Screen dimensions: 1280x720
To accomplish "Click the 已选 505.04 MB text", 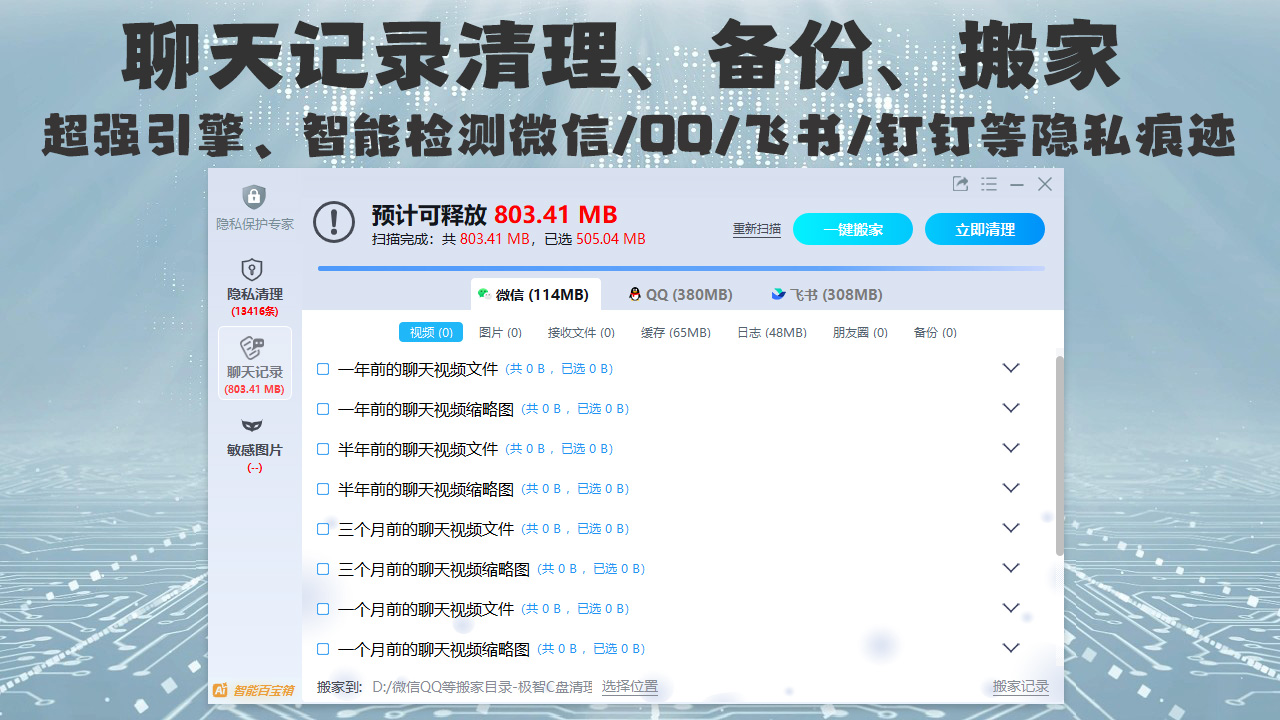I will pyautogui.click(x=594, y=239).
